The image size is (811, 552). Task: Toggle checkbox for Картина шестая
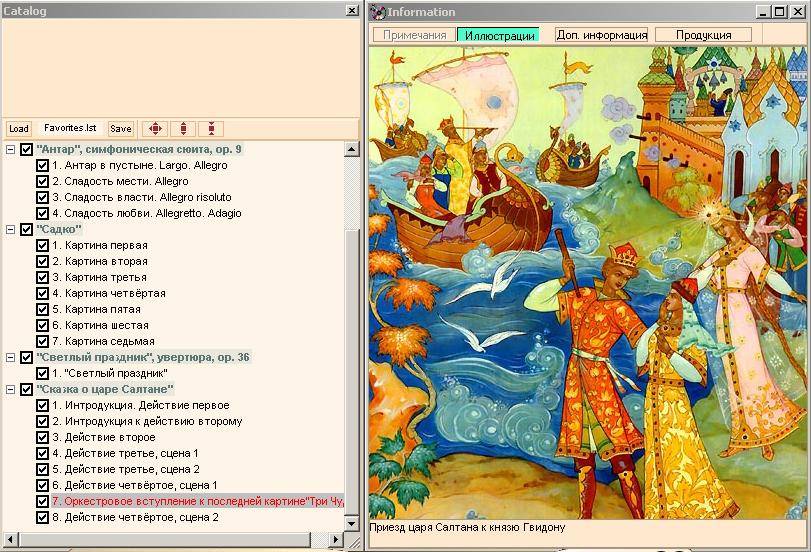tap(42, 325)
